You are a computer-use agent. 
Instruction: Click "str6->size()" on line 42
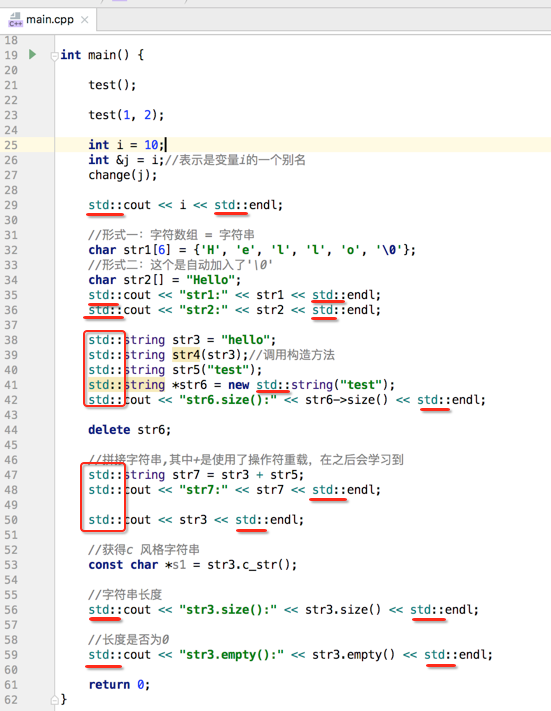[346, 400]
